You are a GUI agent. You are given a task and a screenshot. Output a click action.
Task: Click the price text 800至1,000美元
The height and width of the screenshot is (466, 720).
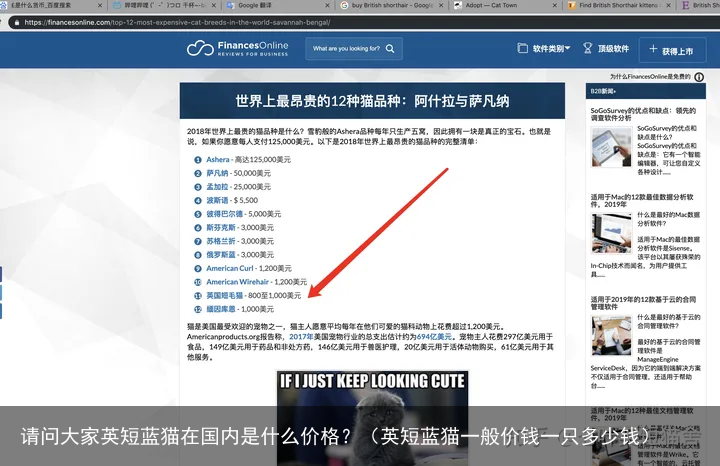point(275,296)
